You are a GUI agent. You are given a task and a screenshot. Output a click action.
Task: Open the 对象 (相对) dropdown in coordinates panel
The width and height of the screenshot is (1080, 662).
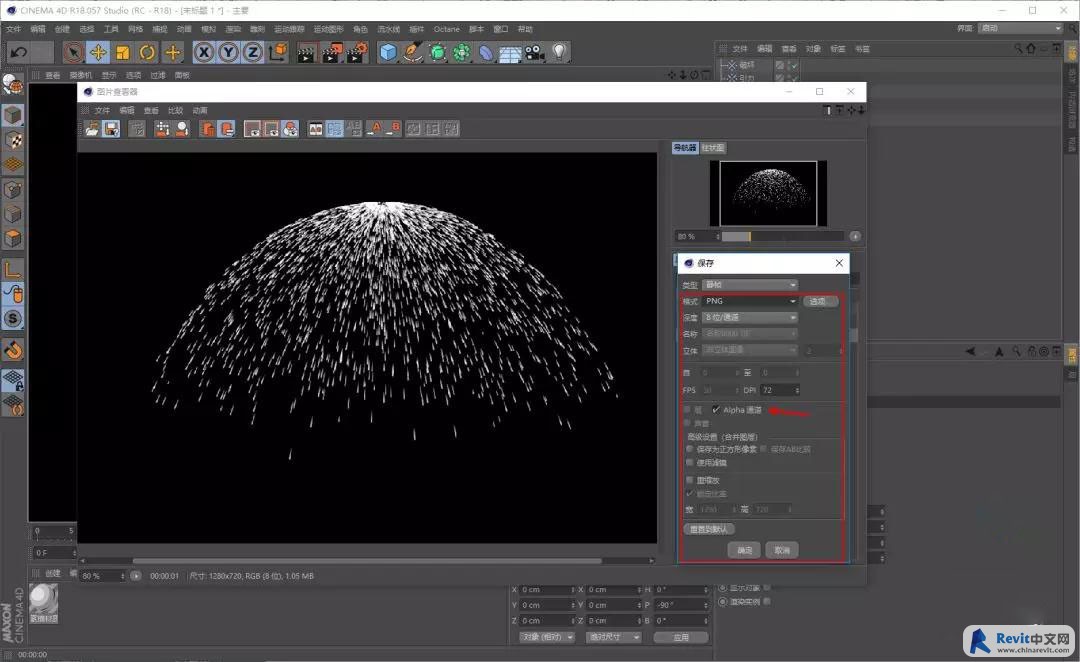[547, 637]
